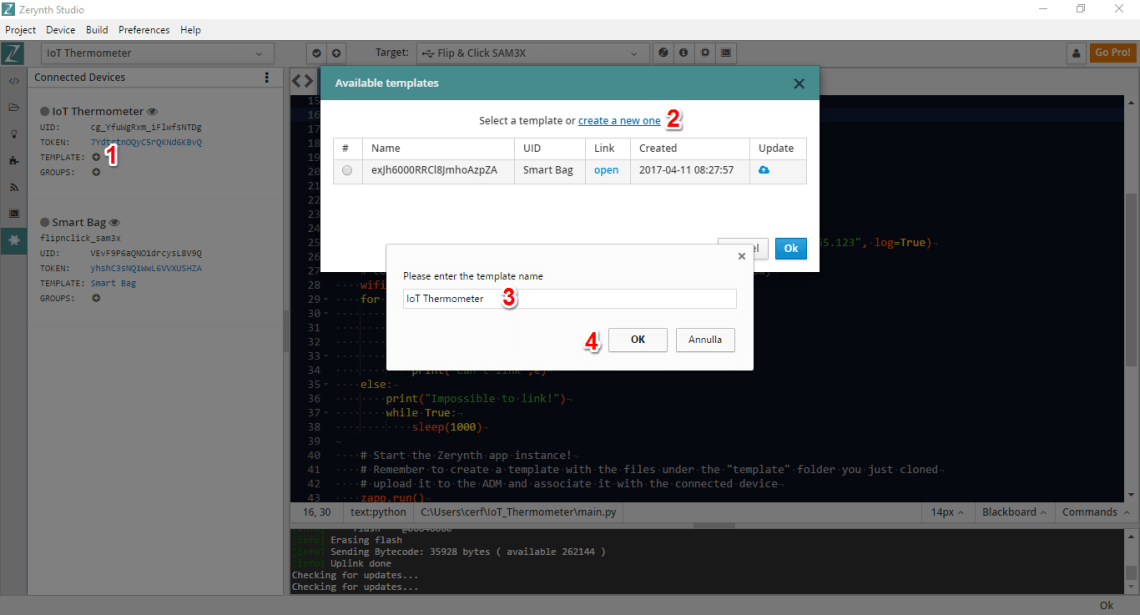Select the radio button for the exJh6000 template
The image size is (1140, 615).
[347, 170]
